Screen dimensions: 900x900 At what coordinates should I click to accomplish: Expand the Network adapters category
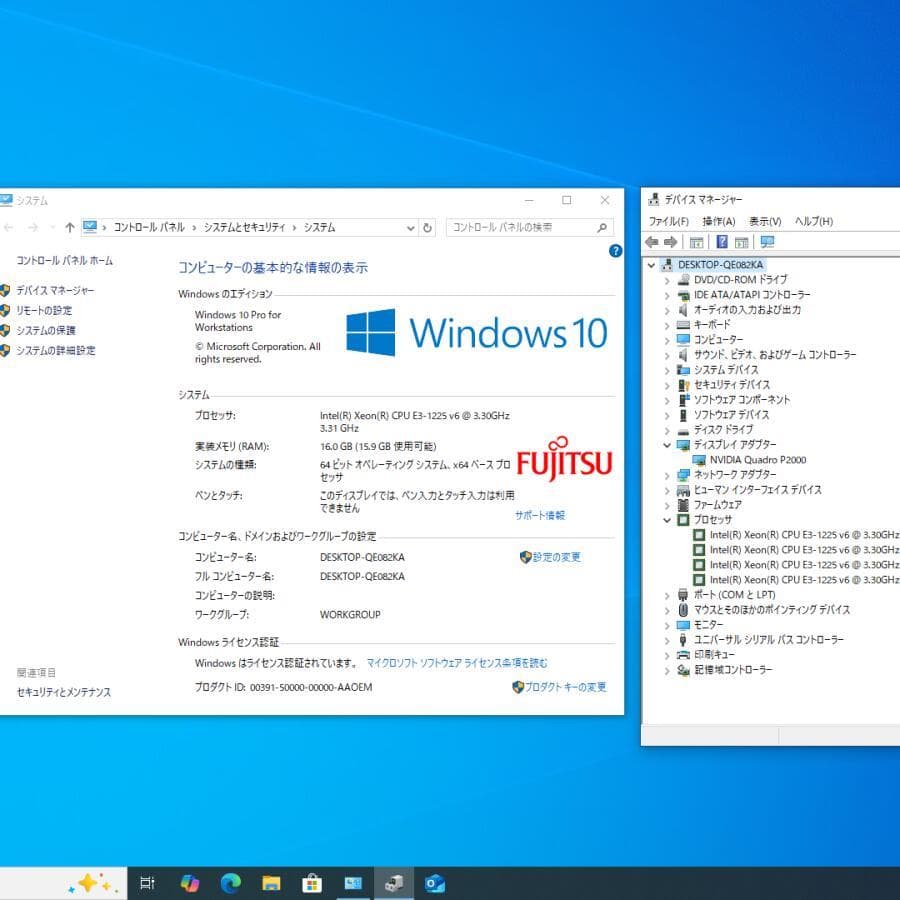[x=667, y=475]
